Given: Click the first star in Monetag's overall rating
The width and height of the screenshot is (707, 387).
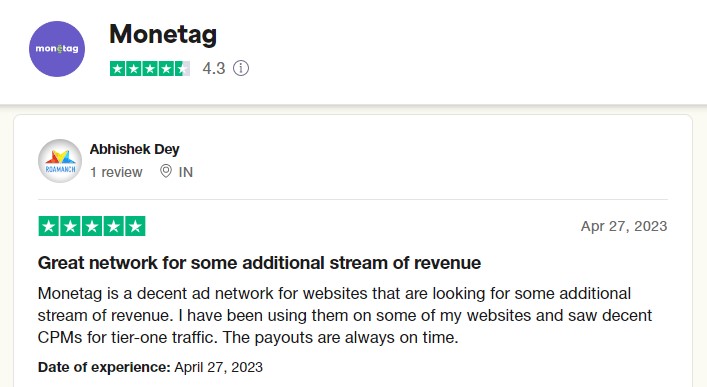Looking at the screenshot, I should tap(118, 69).
